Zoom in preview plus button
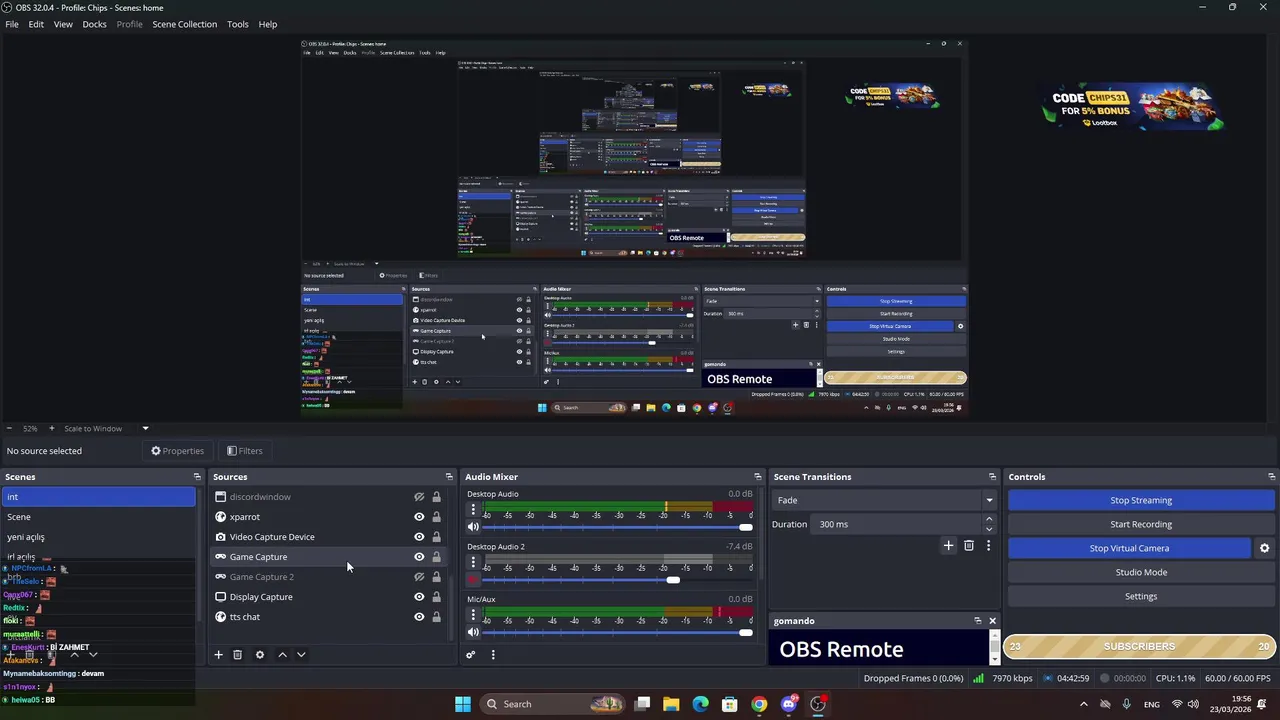1280x720 pixels. tap(52, 429)
